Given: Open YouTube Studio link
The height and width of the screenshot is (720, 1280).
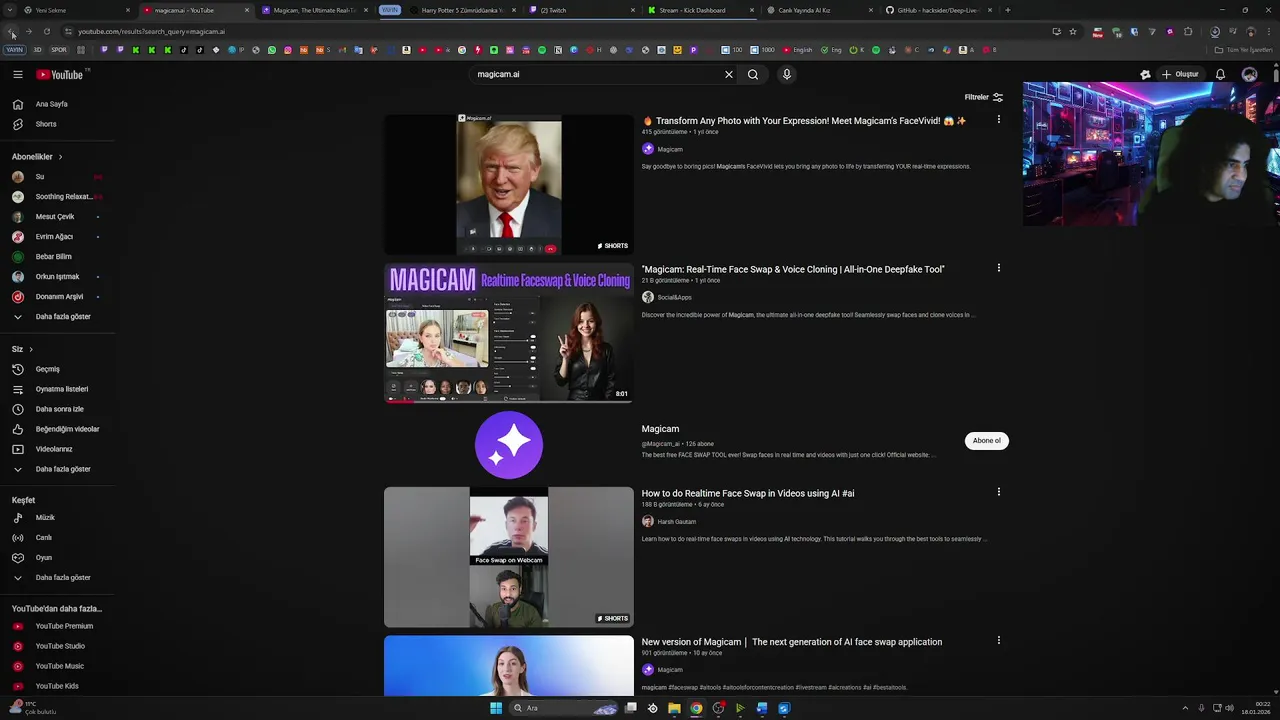Looking at the screenshot, I should click(x=60, y=646).
